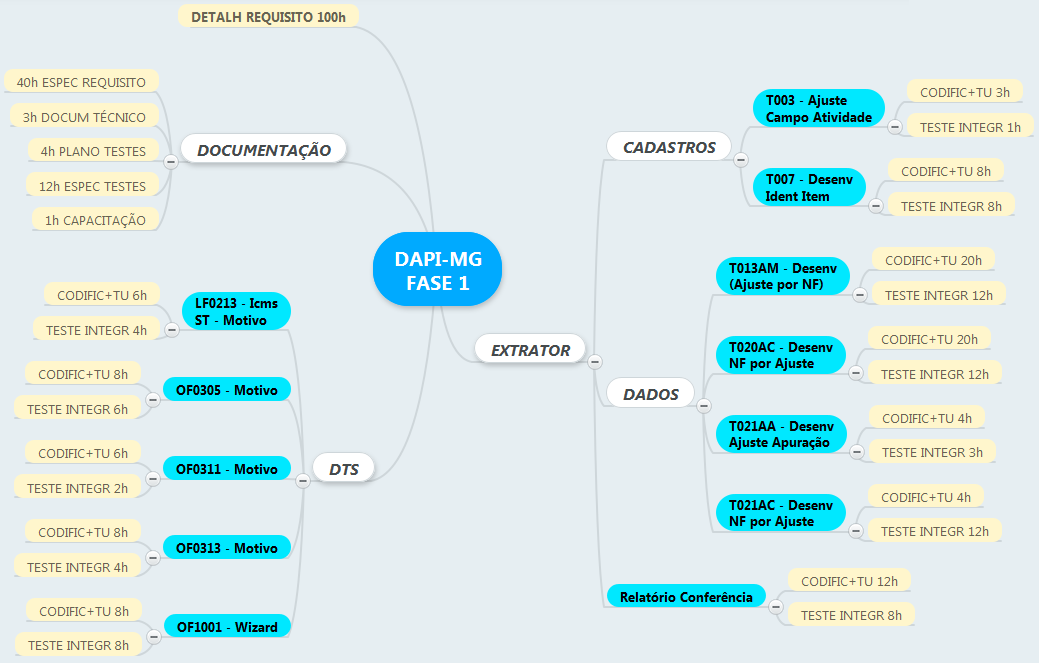
Task: Collapse the DTS branch toggle
Action: click(x=303, y=481)
